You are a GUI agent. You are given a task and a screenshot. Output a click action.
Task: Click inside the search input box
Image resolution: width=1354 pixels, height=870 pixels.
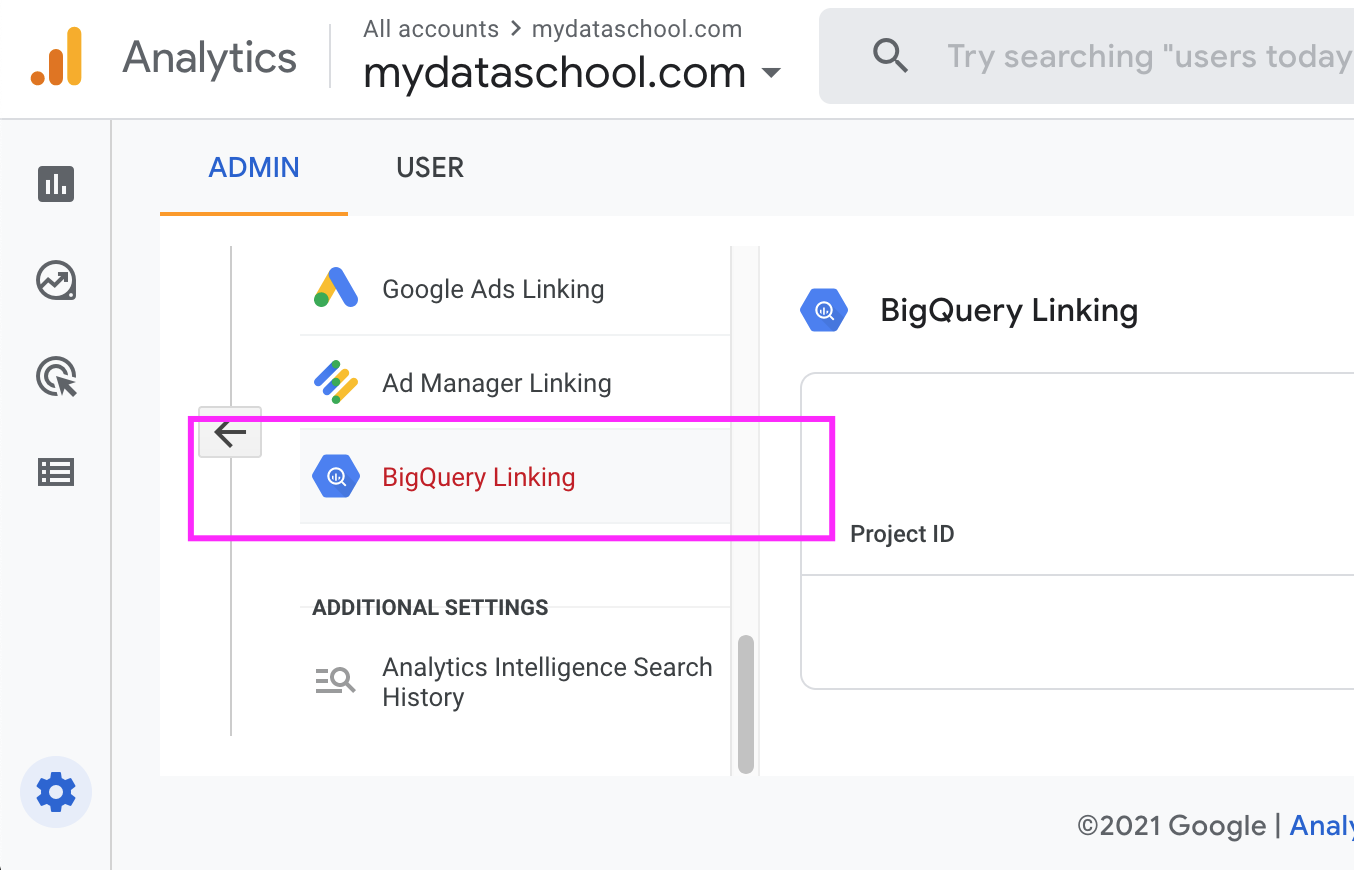(x=1100, y=56)
